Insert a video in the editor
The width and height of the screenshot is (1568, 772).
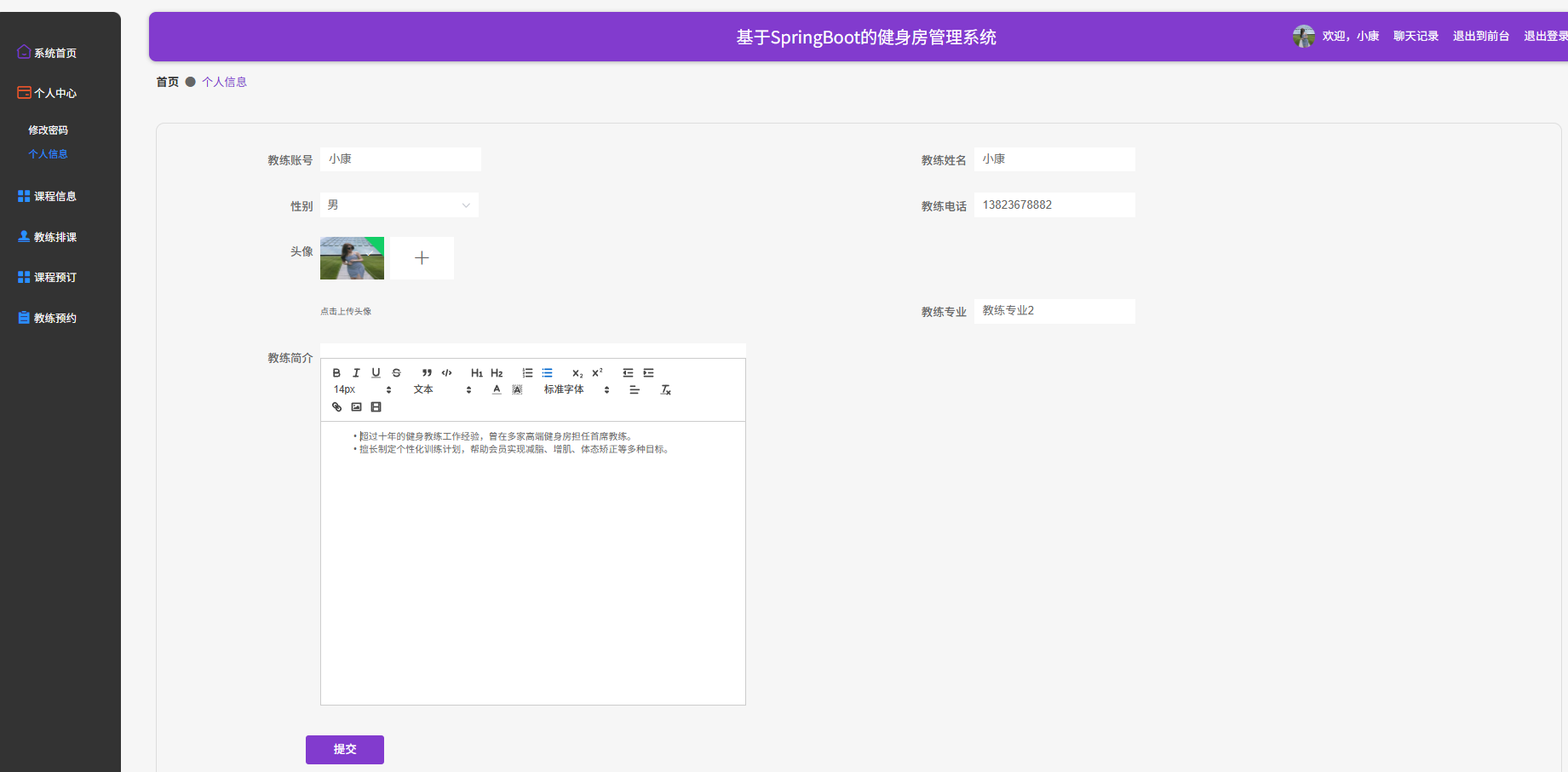[x=376, y=407]
